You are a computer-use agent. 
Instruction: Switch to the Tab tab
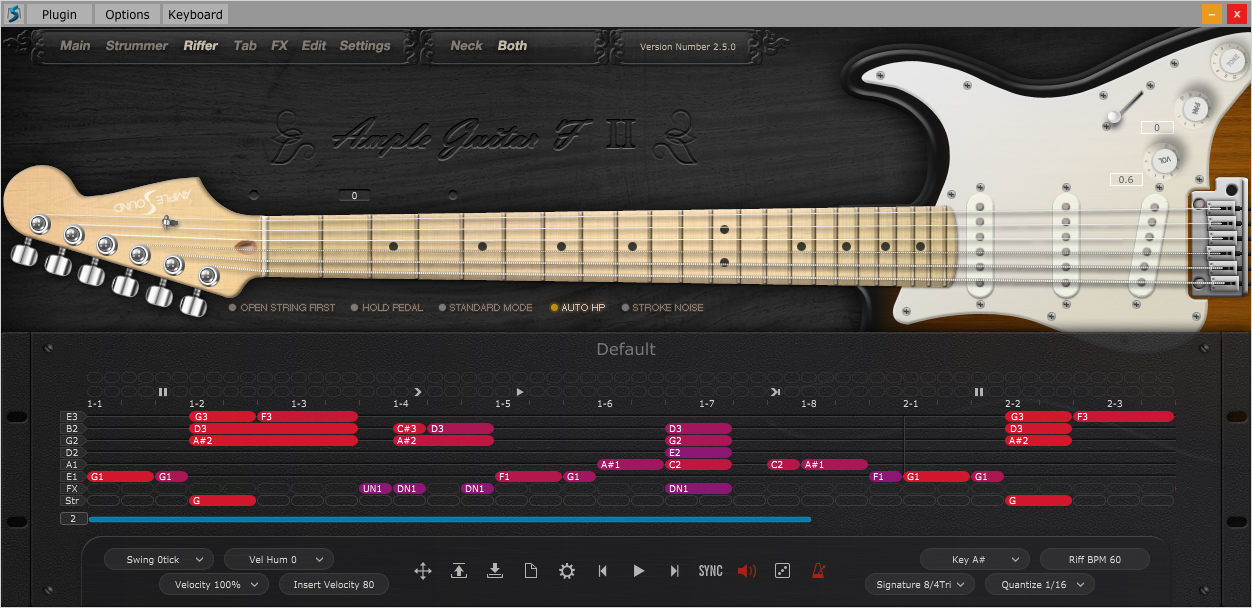(x=245, y=46)
